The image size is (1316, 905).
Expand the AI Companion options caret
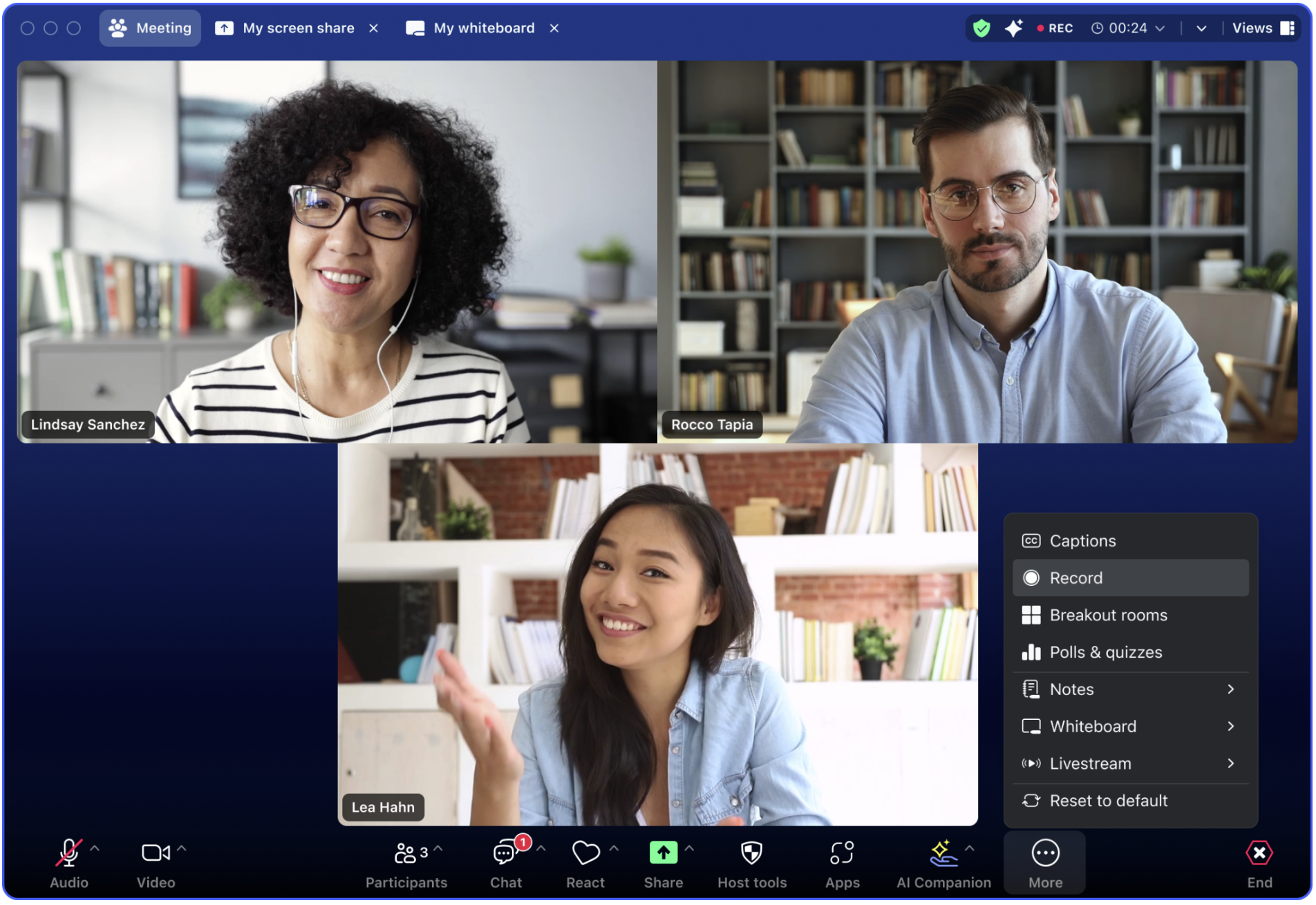click(x=970, y=848)
